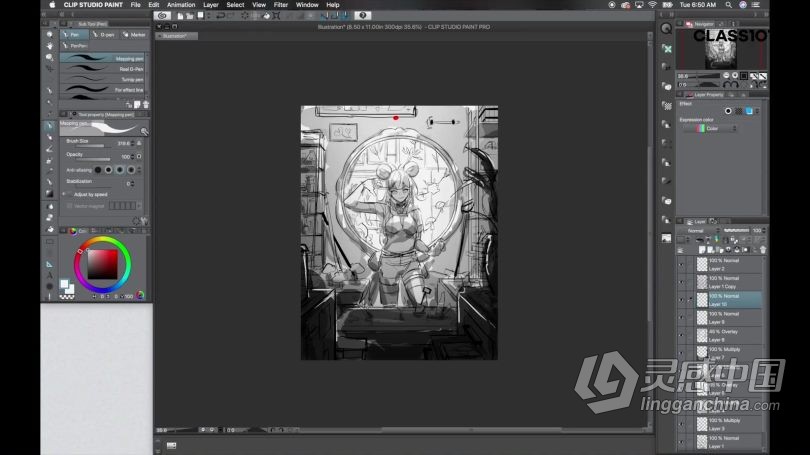Toggle visibility eye of Layer 2
Viewport: 810px width, 455px height.
coord(681,264)
